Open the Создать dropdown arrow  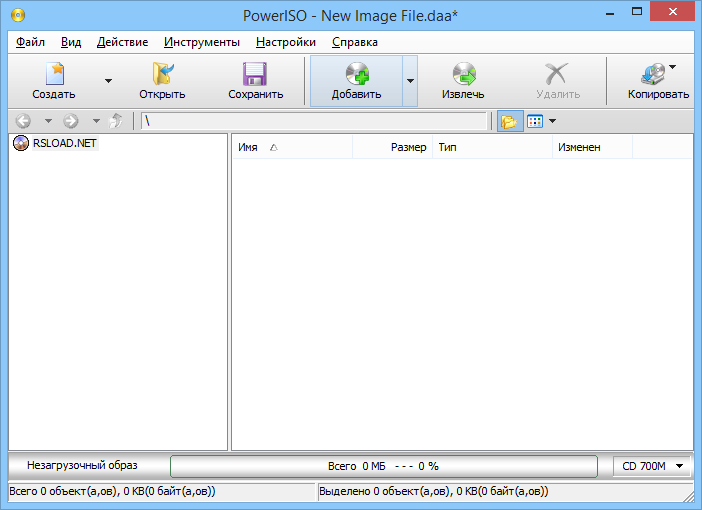(108, 81)
